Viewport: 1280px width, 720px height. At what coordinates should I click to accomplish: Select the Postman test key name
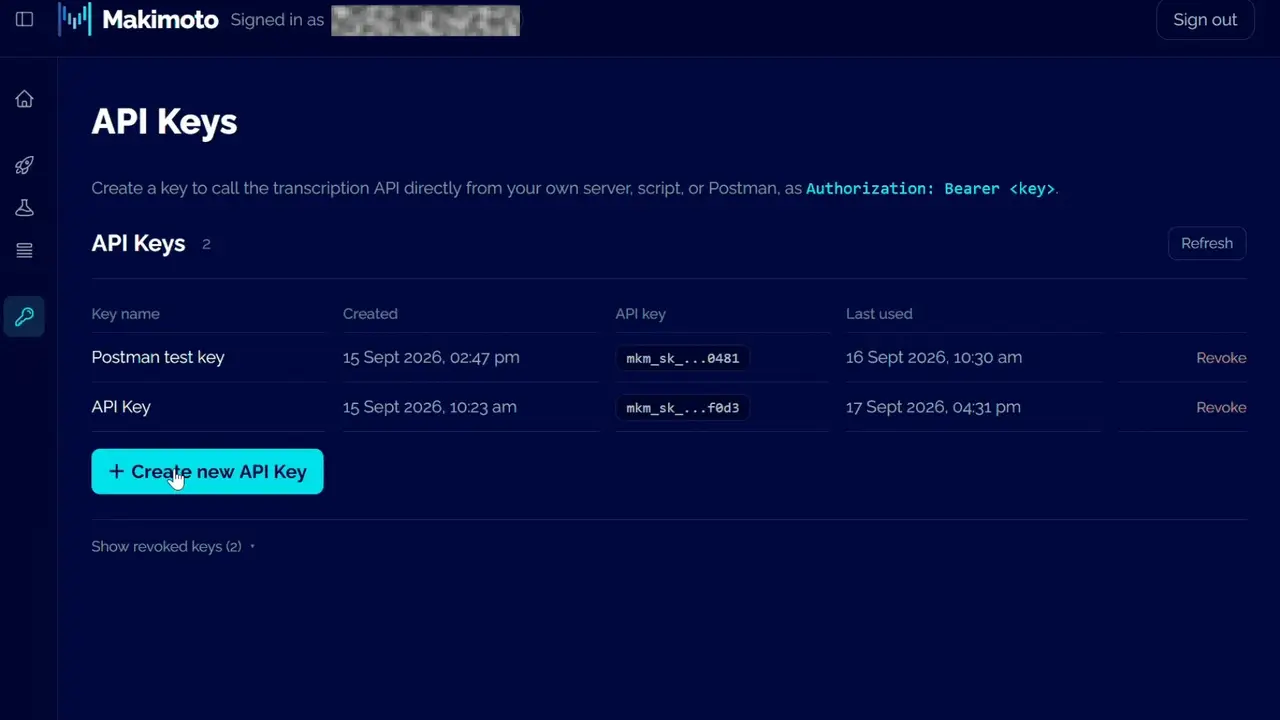158,358
